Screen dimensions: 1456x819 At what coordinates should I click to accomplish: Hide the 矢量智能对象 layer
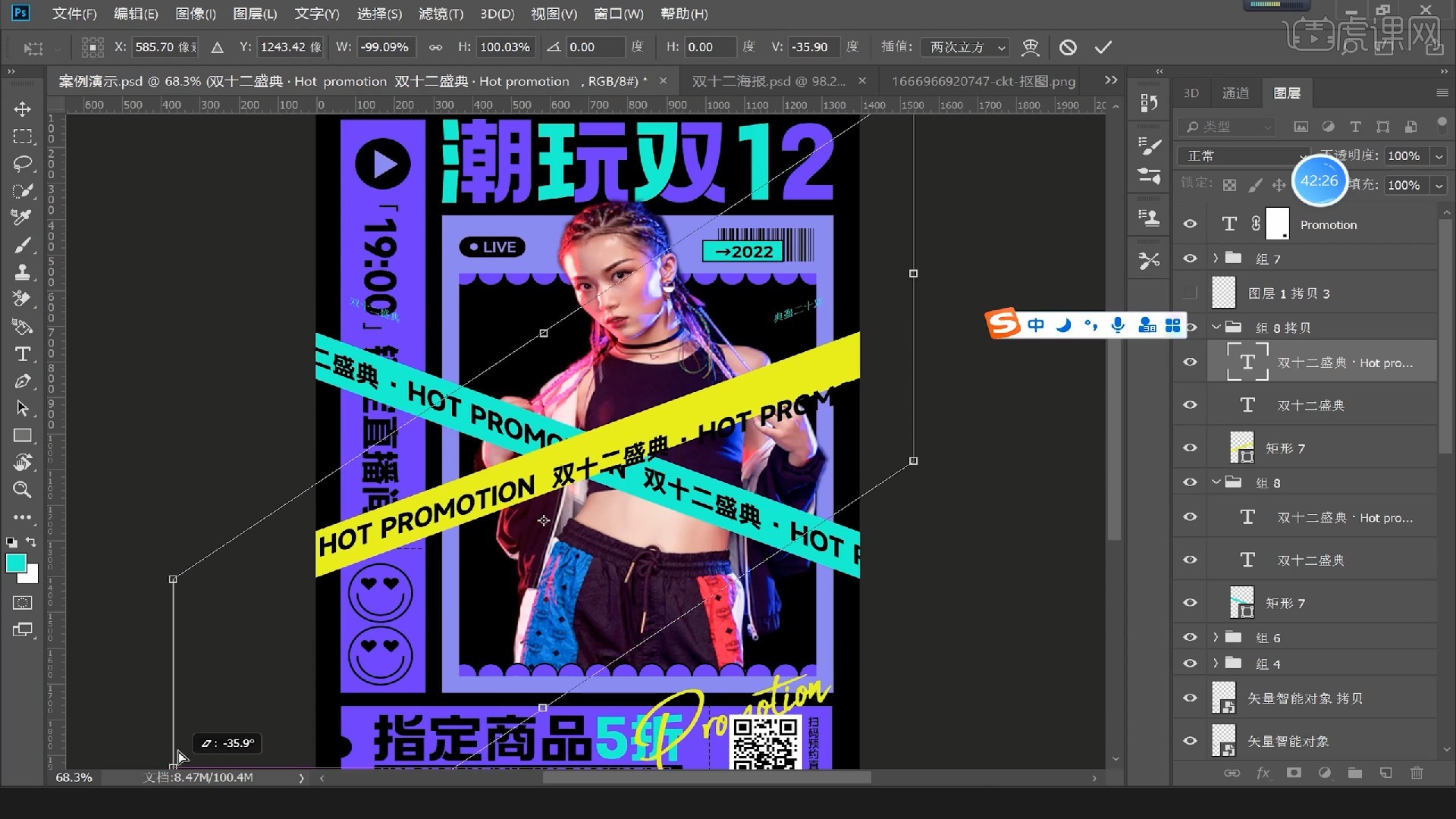coord(1190,741)
